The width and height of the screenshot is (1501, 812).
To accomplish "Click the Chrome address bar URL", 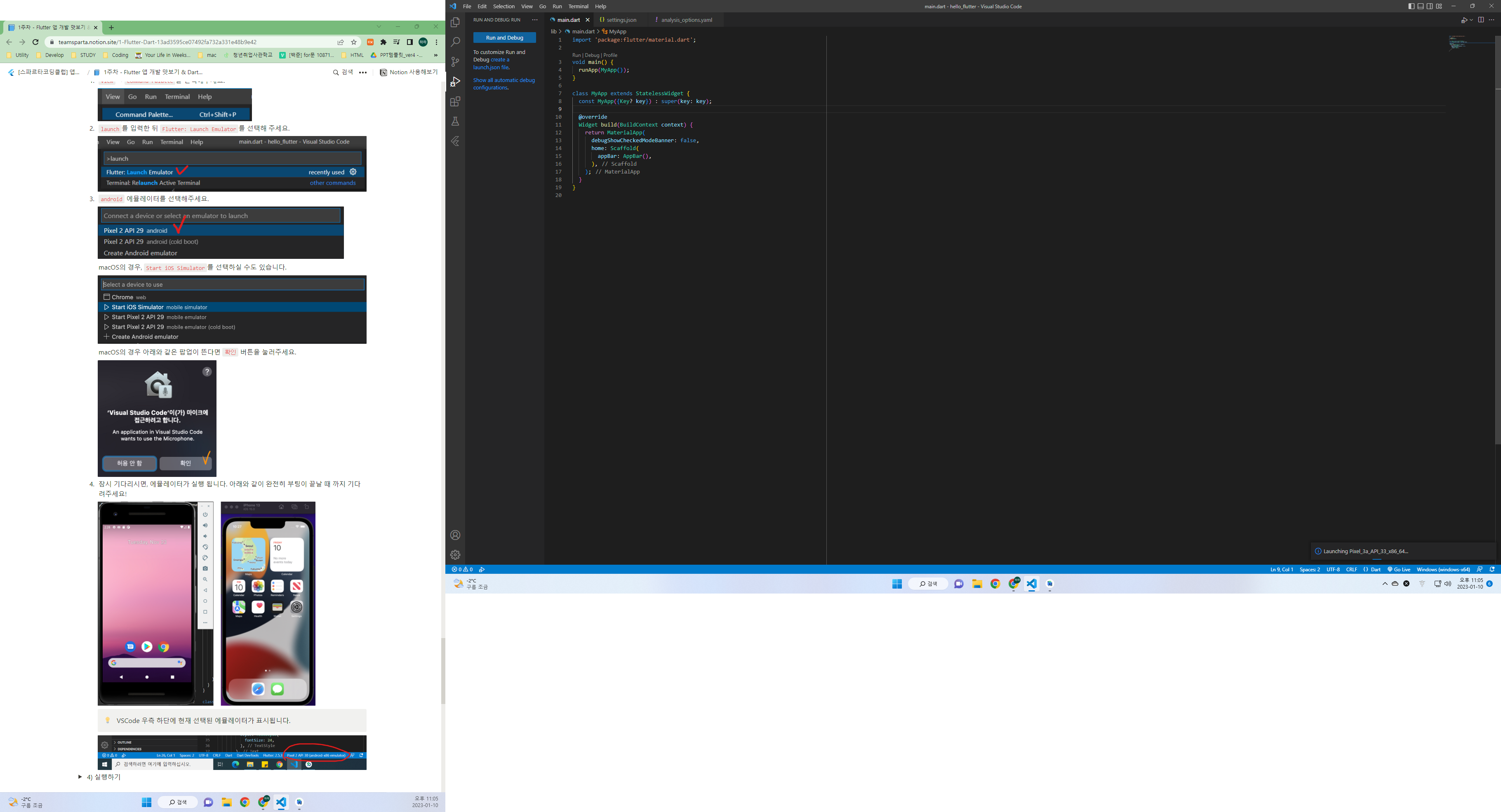I will tap(158, 42).
